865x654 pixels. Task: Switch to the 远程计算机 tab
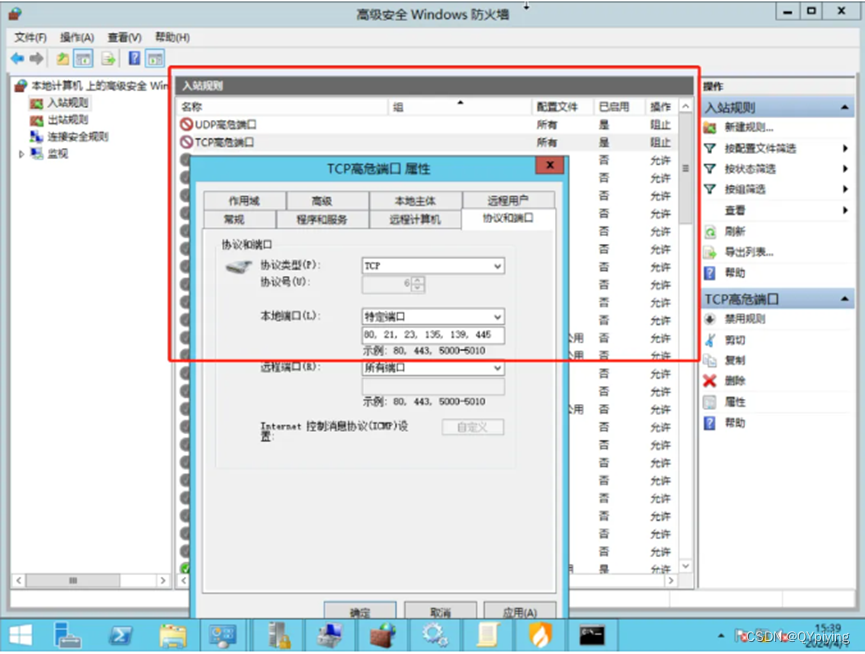coord(415,219)
